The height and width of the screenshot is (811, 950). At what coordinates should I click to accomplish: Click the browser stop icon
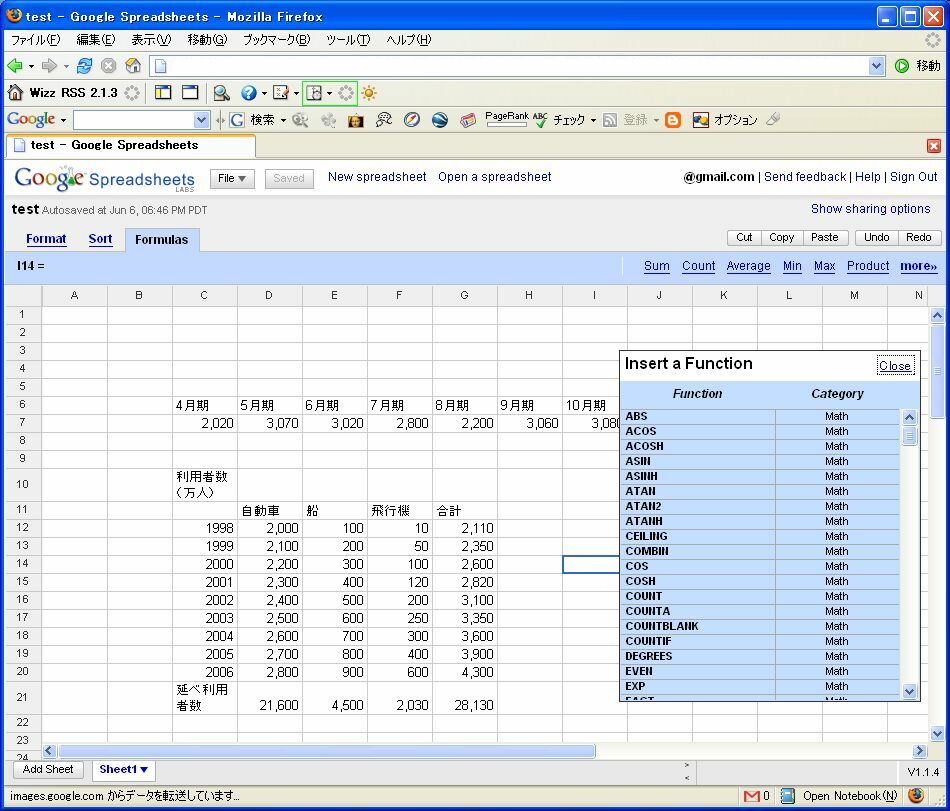tap(108, 65)
